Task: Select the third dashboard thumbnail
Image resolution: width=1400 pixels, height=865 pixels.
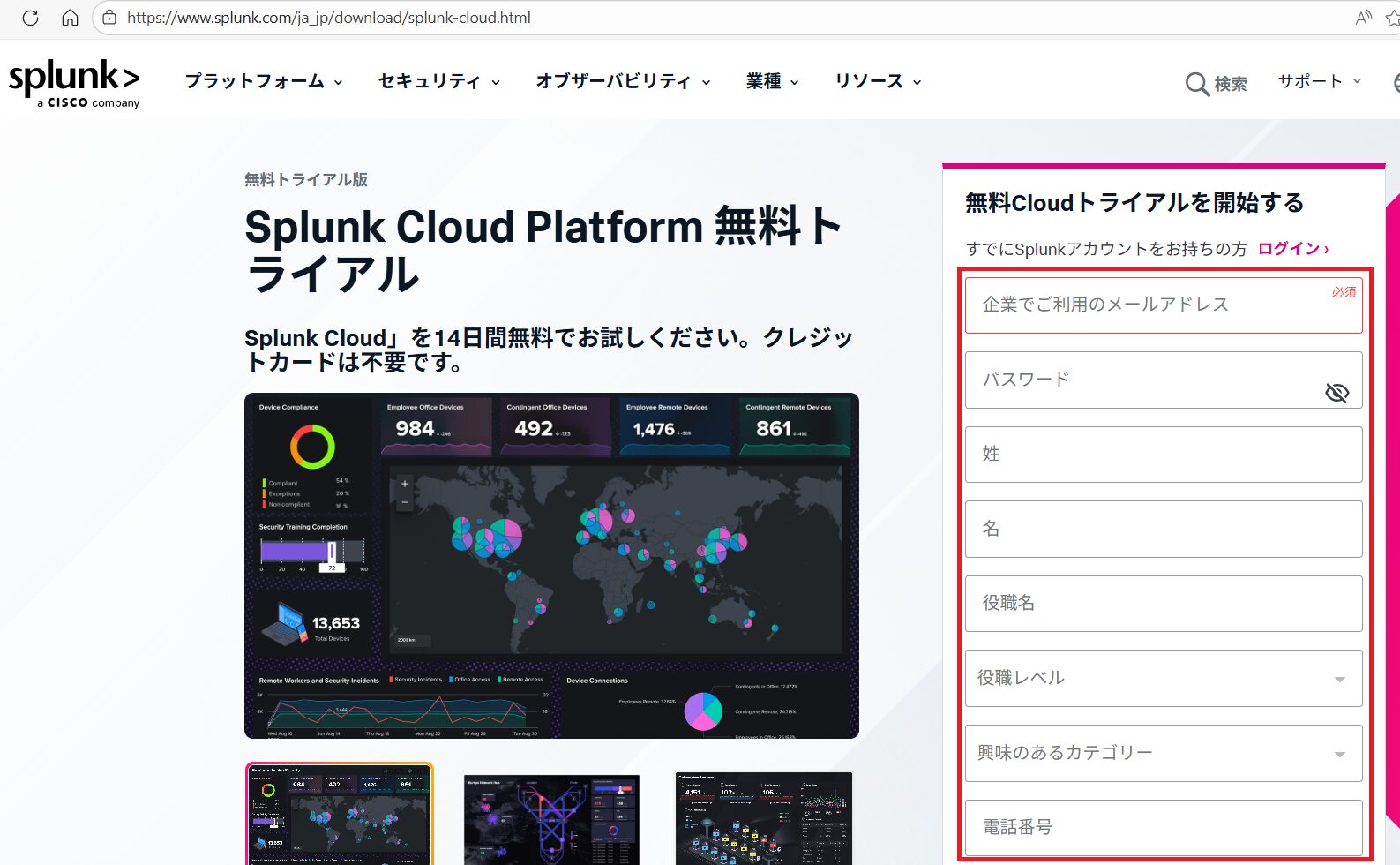Action: 764,818
